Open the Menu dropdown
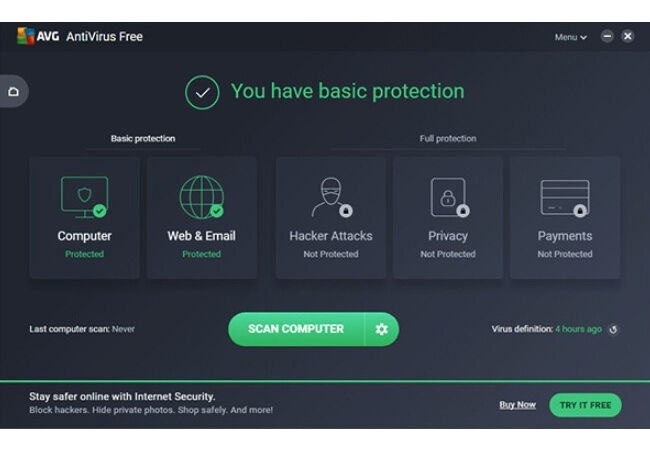The height and width of the screenshot is (450, 650). (x=570, y=37)
